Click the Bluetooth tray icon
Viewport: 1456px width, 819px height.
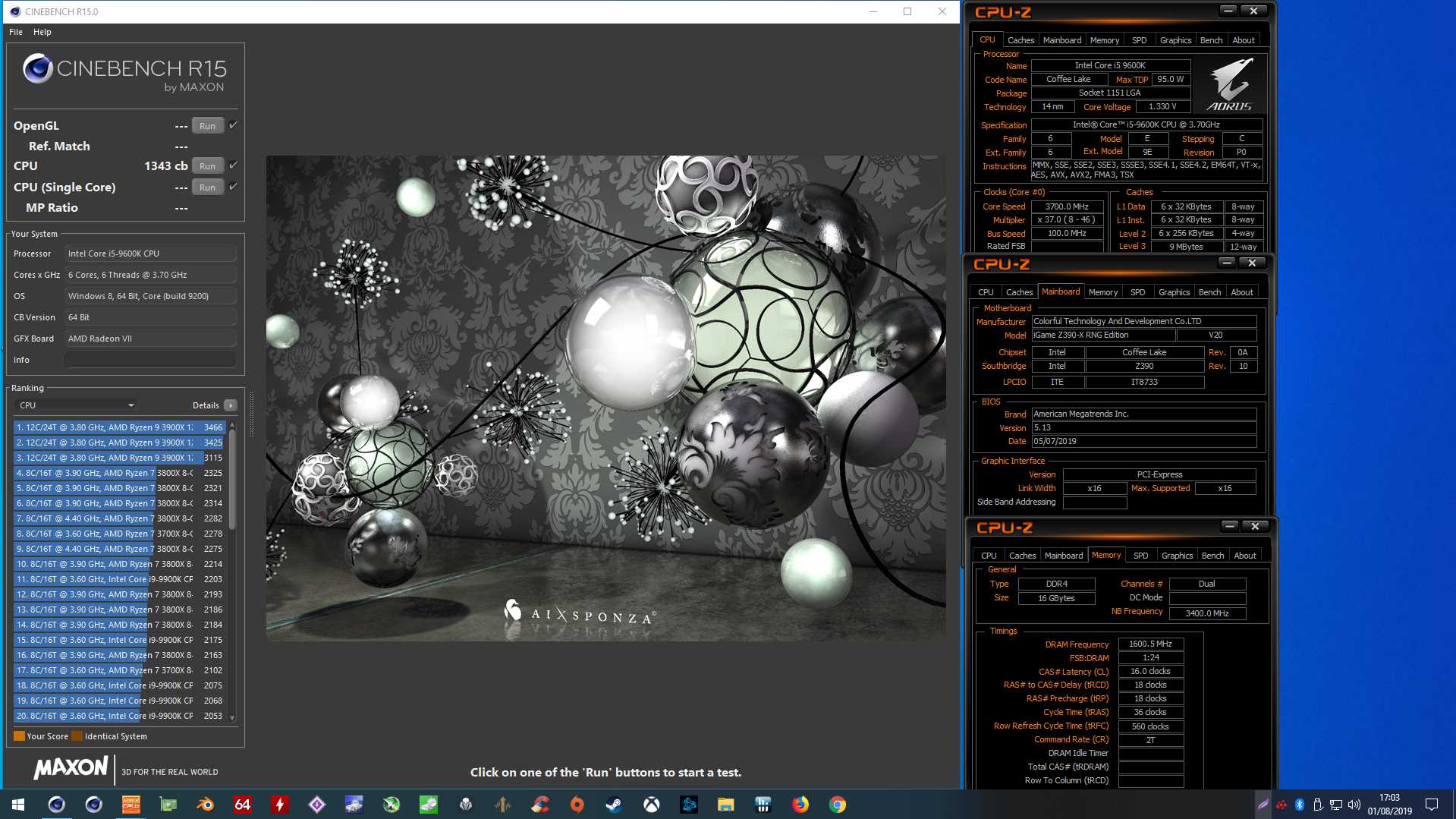[1299, 805]
